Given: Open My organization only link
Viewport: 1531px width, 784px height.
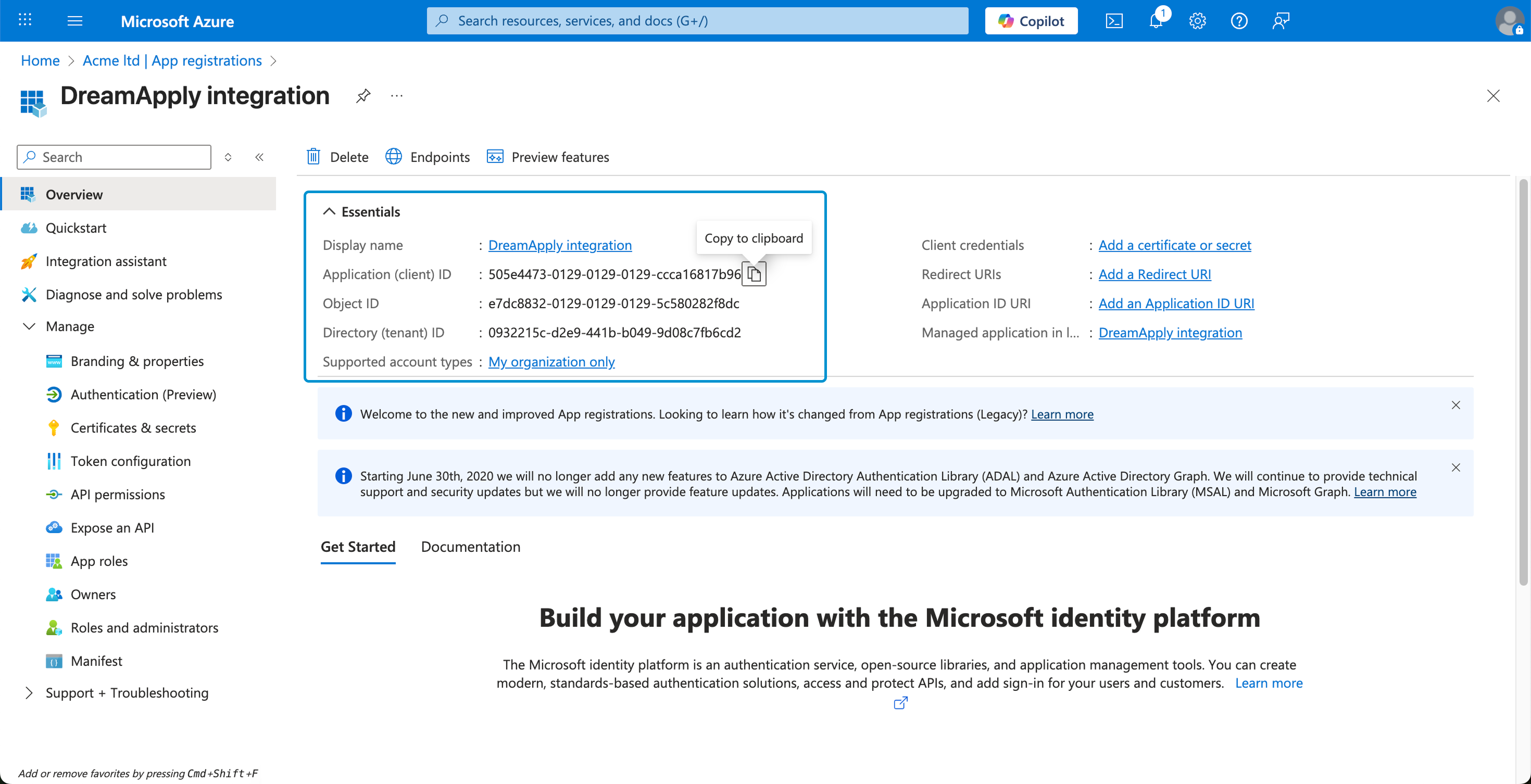Looking at the screenshot, I should 551,361.
